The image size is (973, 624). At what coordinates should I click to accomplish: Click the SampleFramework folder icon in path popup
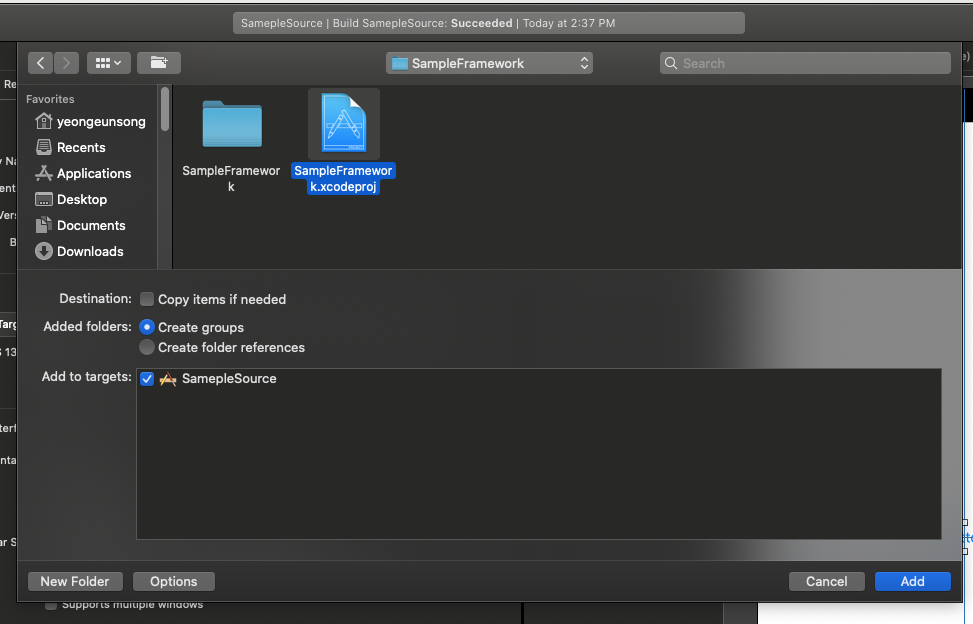click(x=400, y=63)
